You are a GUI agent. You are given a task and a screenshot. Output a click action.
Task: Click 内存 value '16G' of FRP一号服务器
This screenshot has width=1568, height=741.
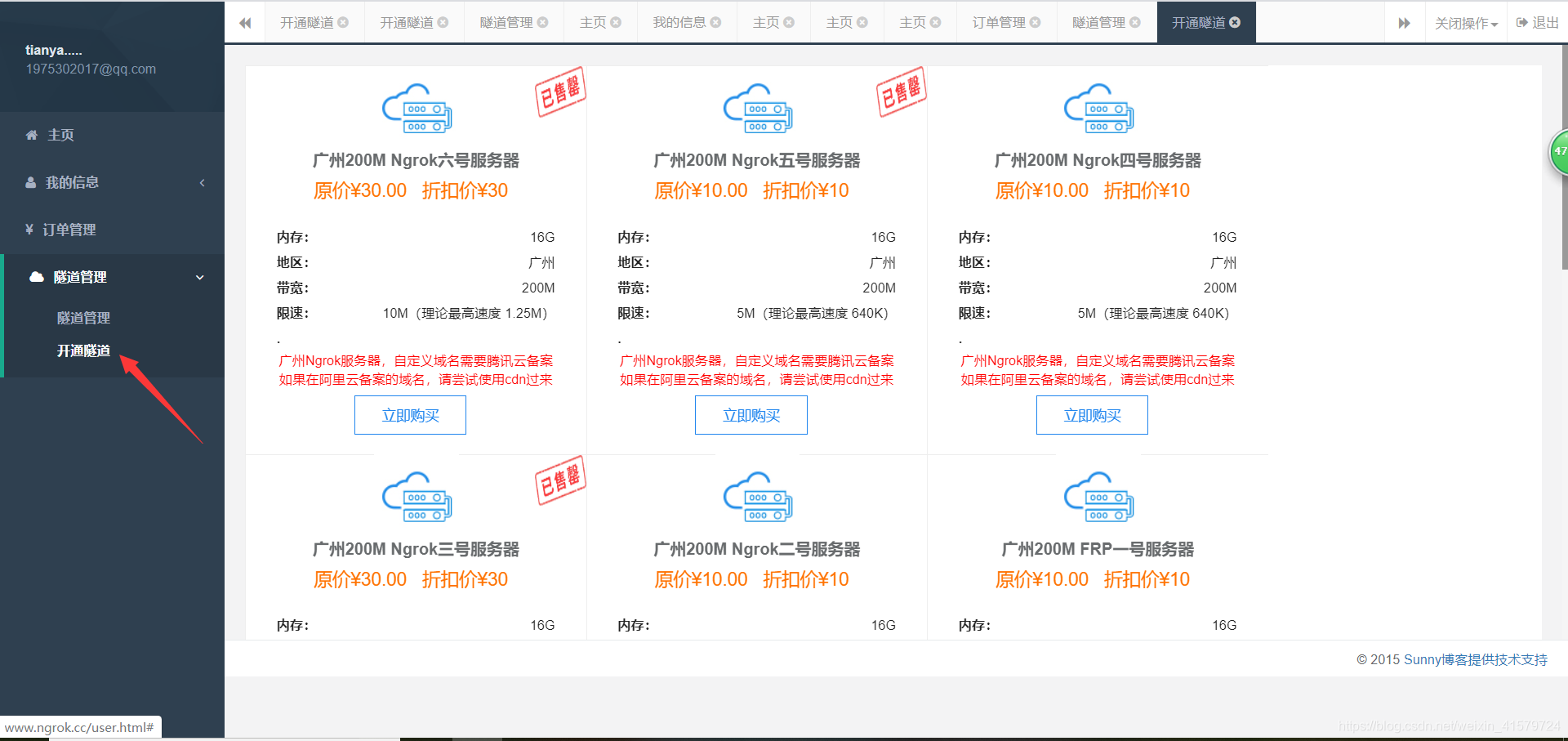tap(1224, 625)
